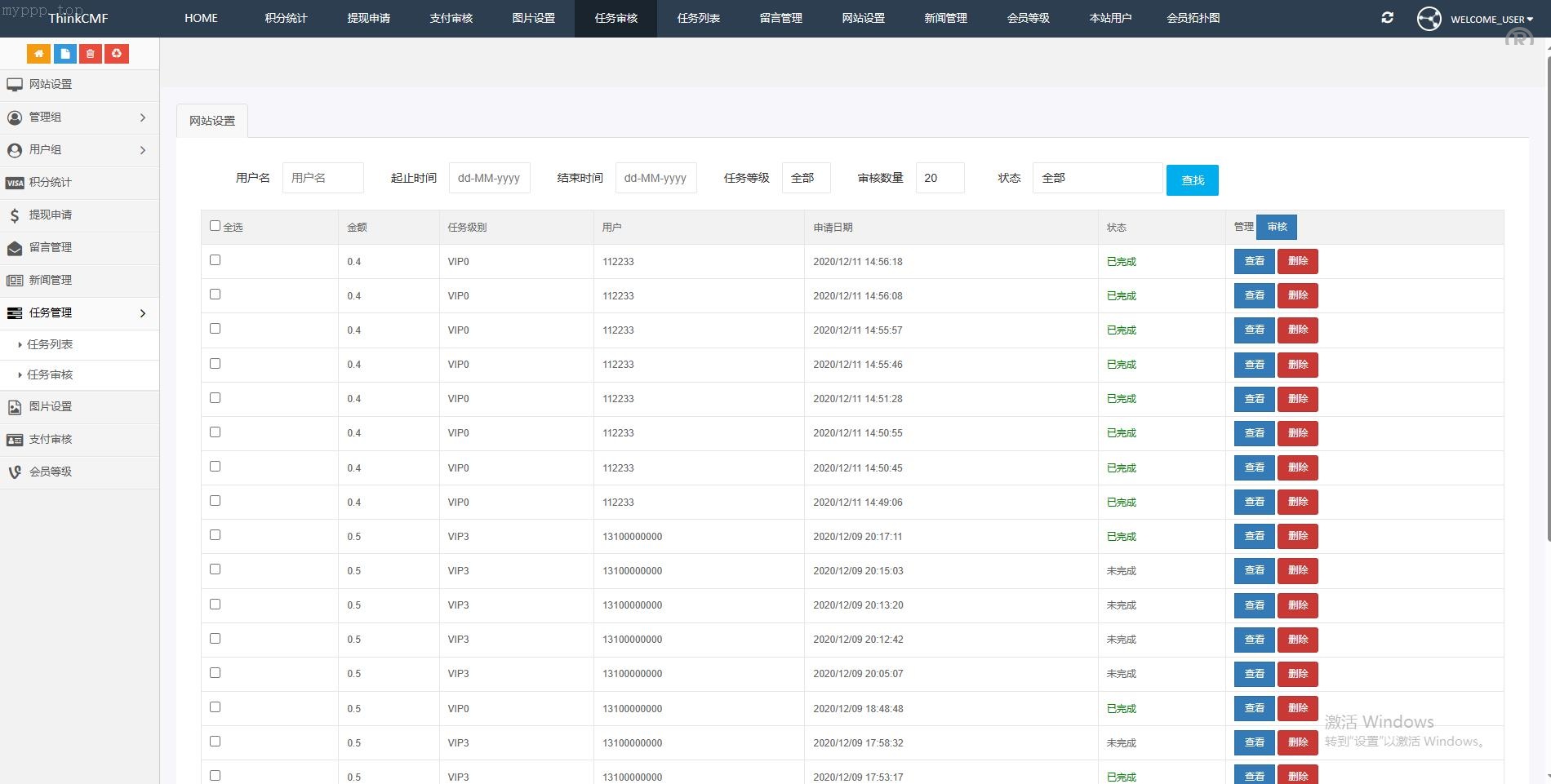
Task: Tick the 全选 select-all checkbox
Action: [215, 226]
